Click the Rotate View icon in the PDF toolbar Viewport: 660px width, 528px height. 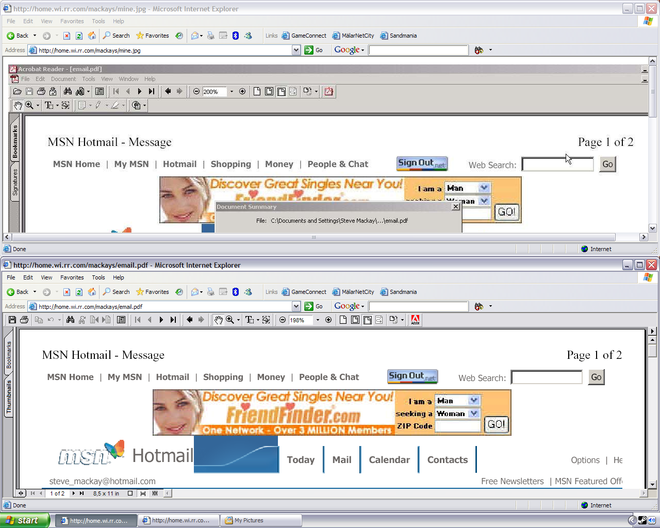(393, 320)
